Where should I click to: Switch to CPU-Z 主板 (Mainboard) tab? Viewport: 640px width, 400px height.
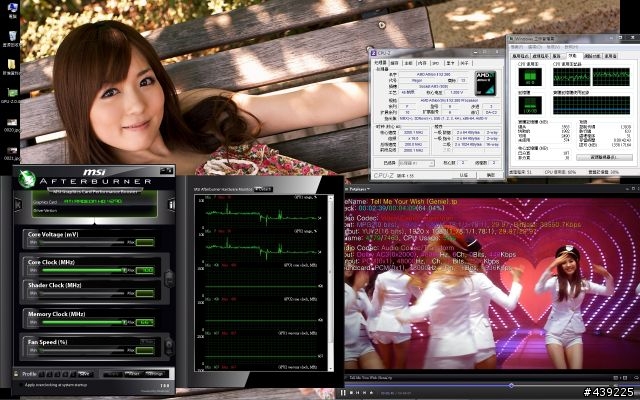click(408, 63)
